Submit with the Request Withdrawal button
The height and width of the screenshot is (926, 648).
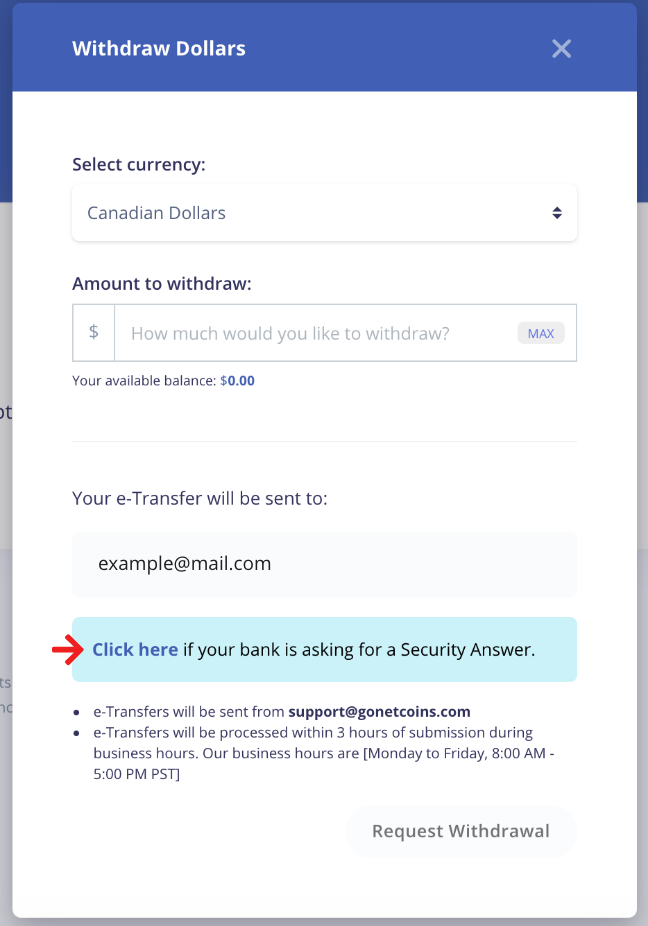pyautogui.click(x=461, y=831)
